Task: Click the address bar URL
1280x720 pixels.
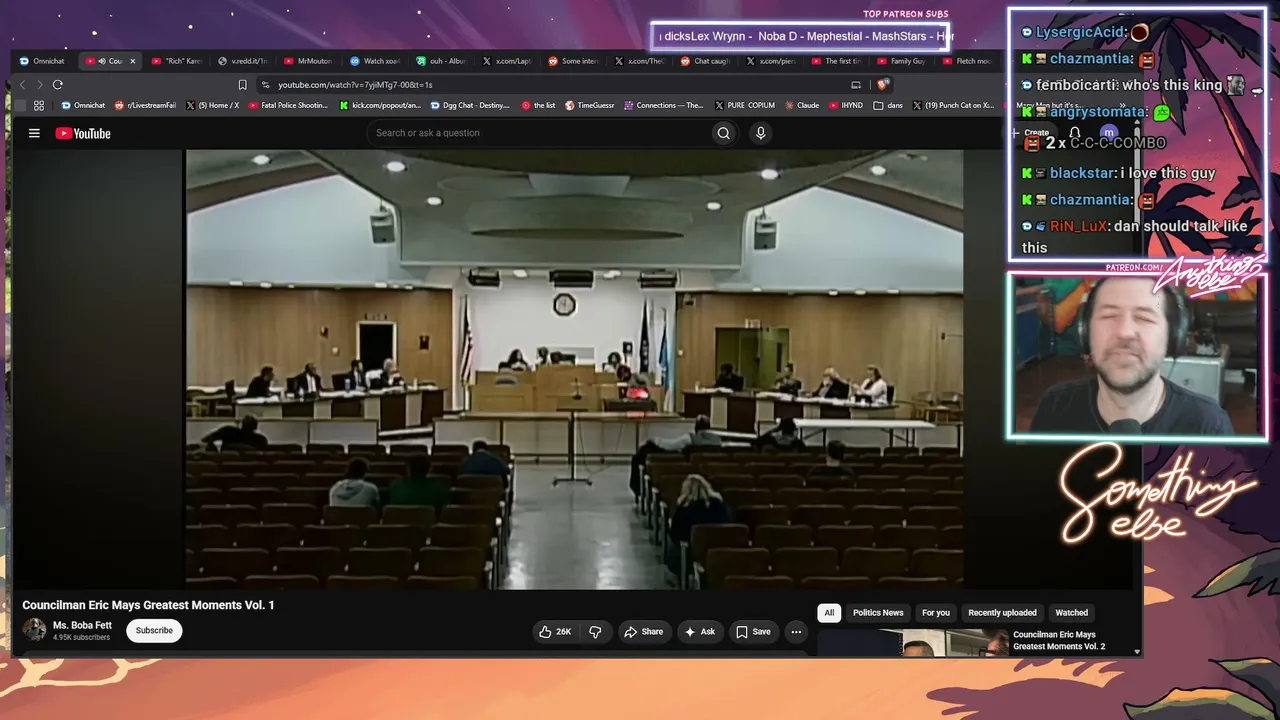Action: 355,85
